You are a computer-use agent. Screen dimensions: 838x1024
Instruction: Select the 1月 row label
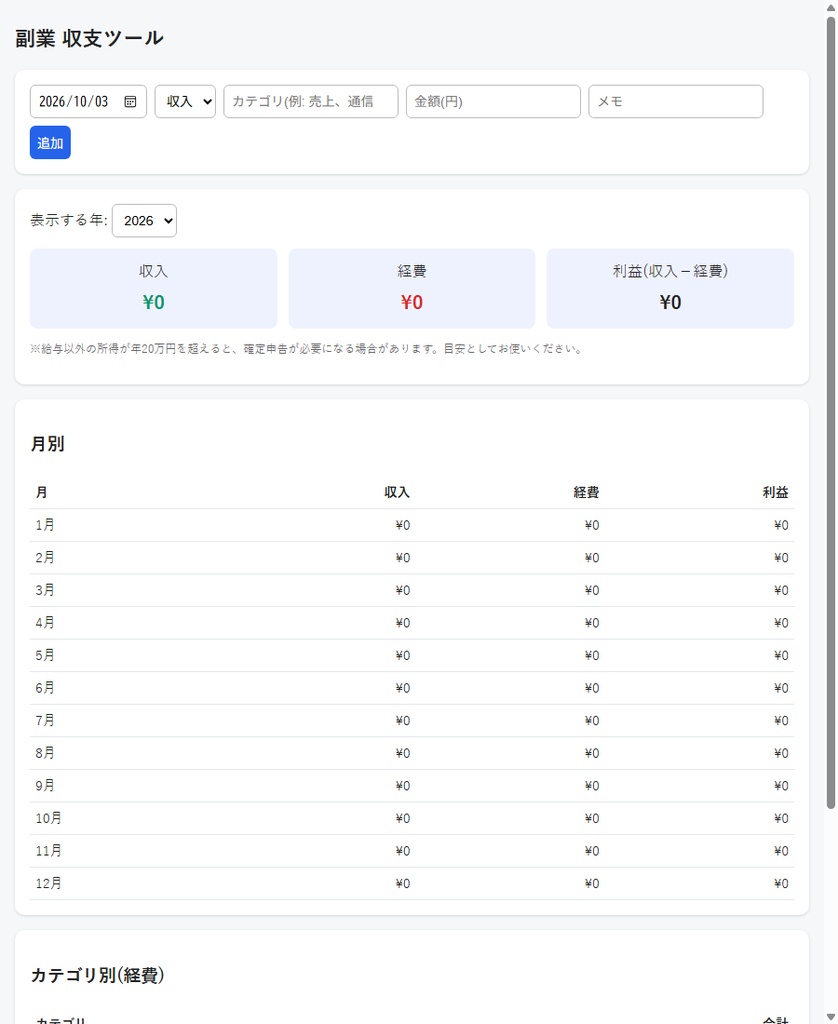pos(45,525)
